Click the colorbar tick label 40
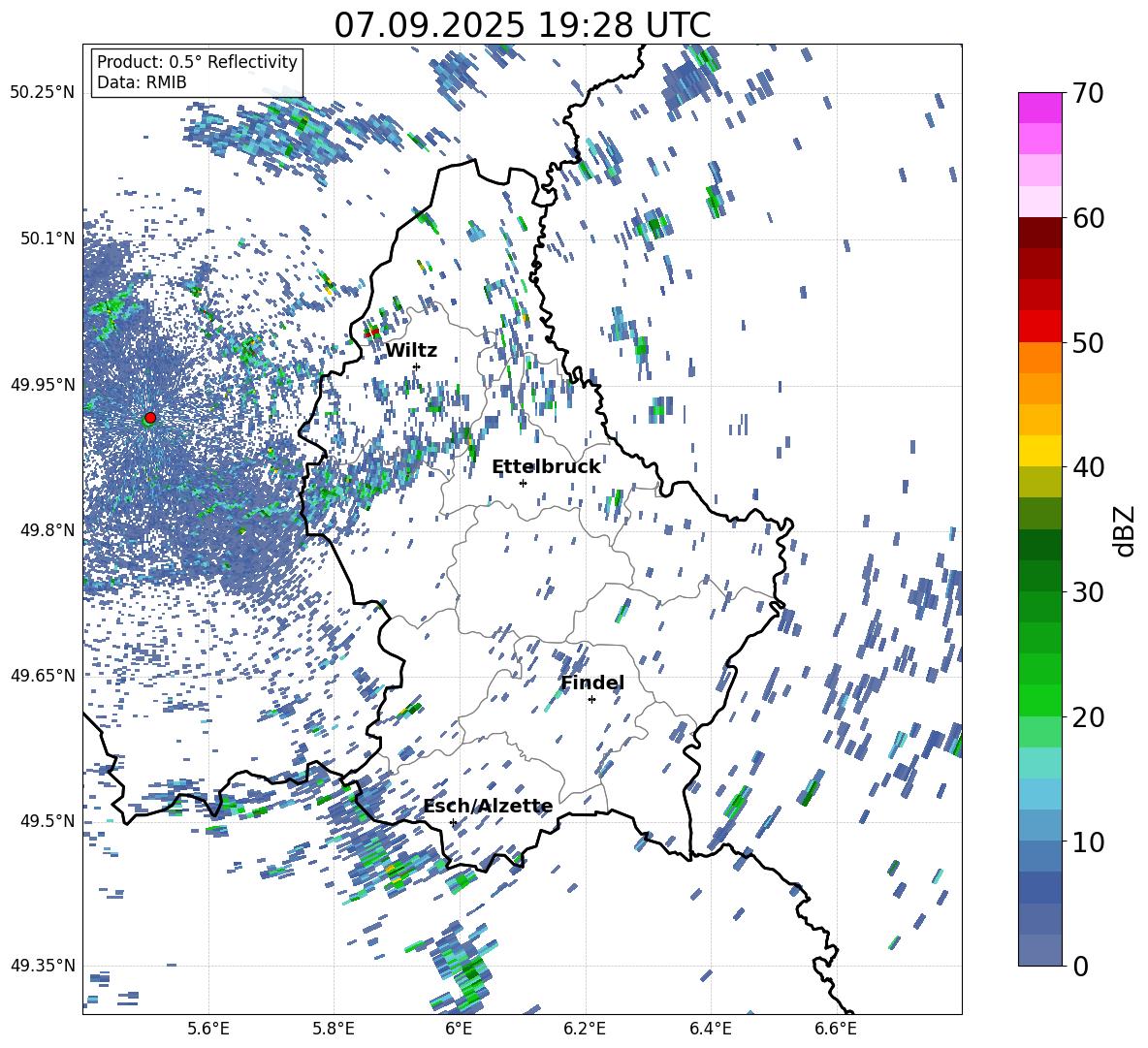 pos(1088,467)
